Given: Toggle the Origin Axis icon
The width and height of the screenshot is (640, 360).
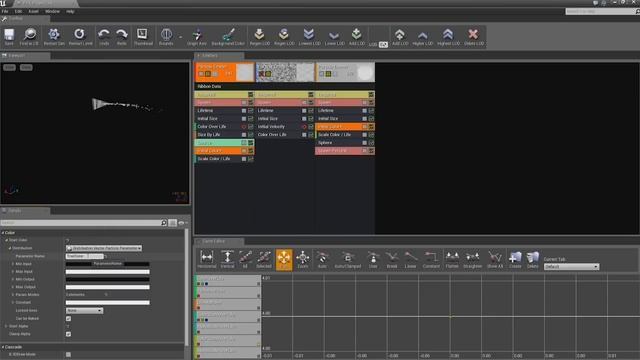Looking at the screenshot, I should [197, 35].
